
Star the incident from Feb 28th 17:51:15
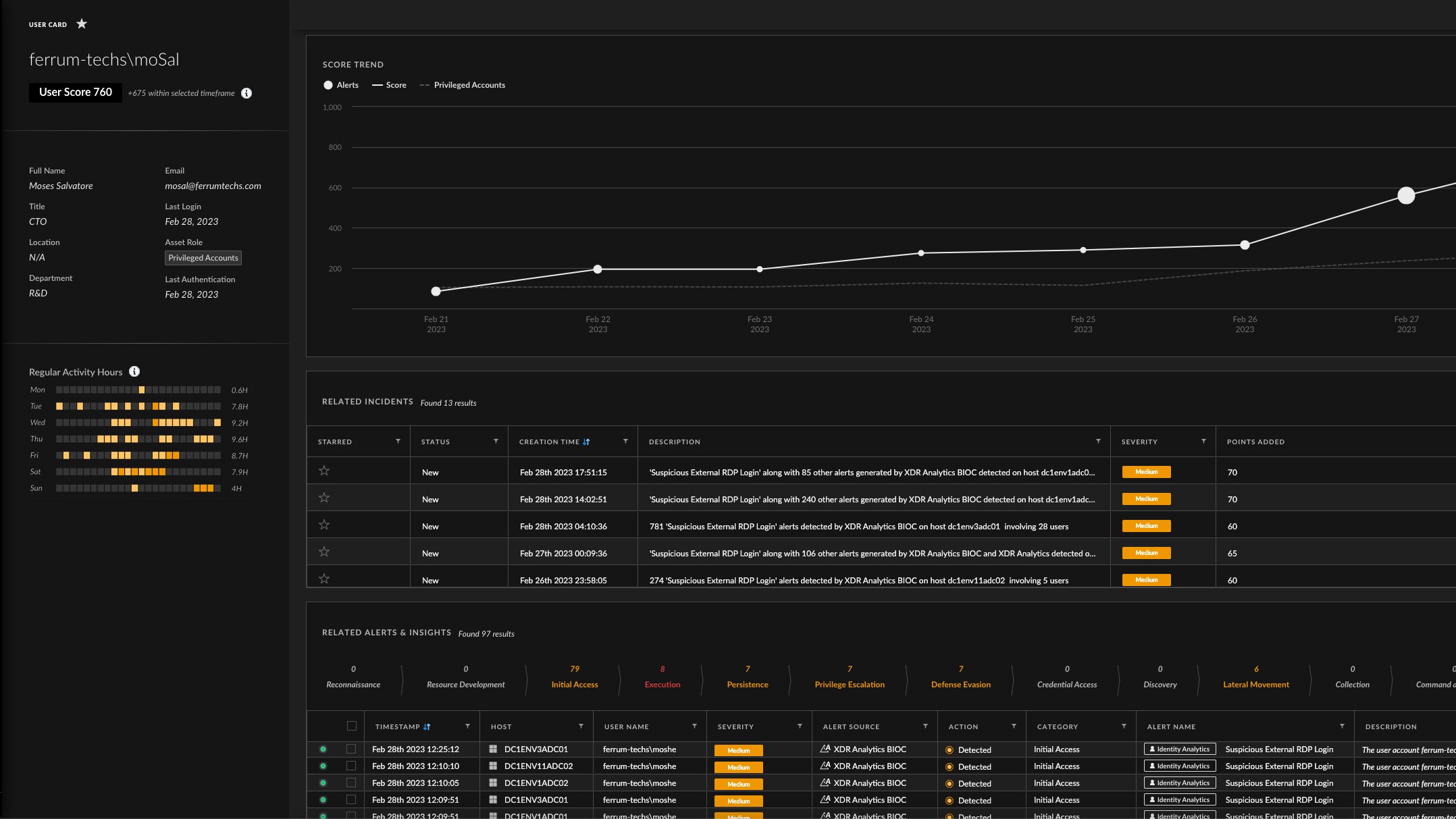pos(324,471)
